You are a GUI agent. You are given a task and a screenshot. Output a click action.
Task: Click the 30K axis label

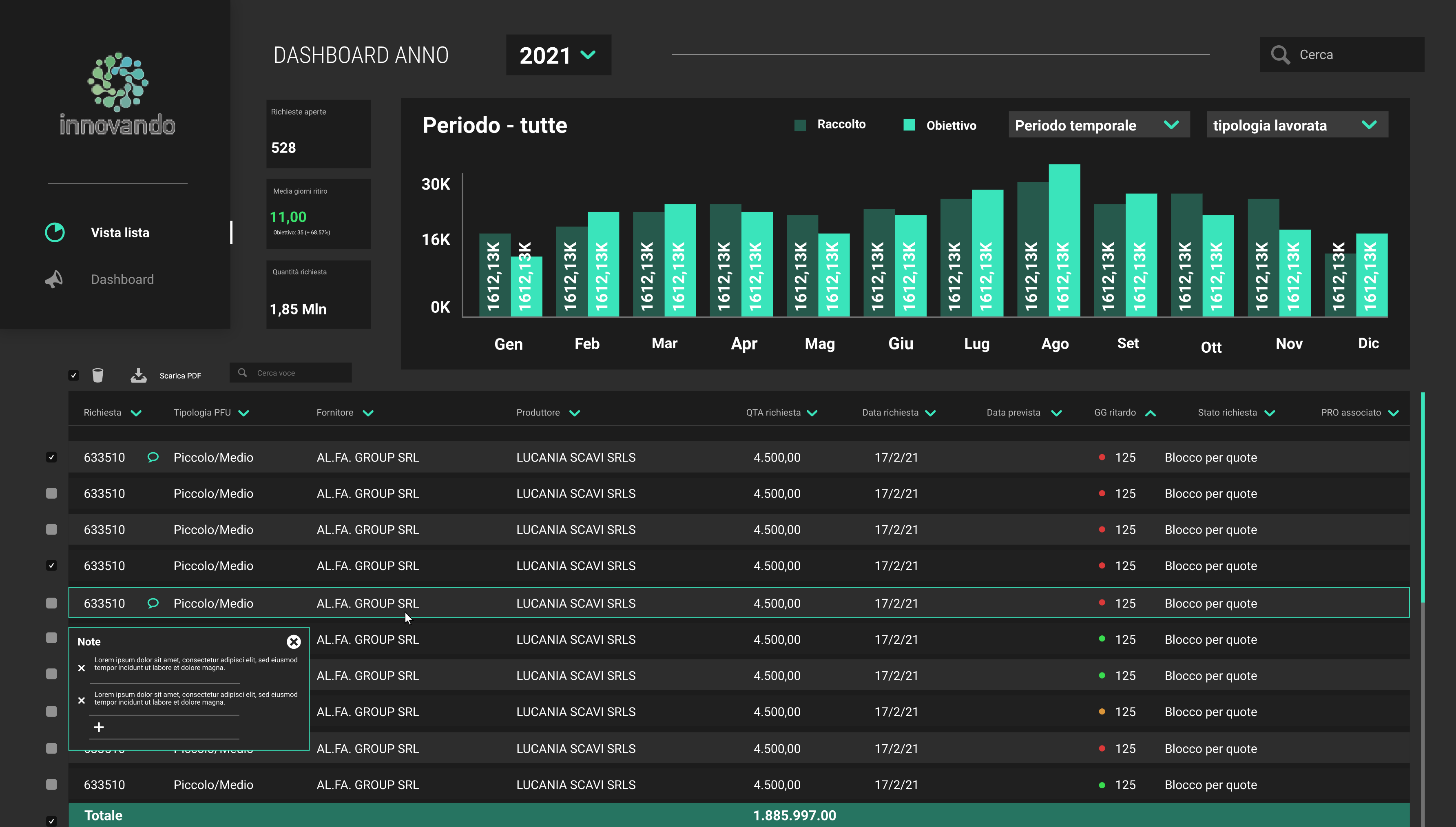[x=436, y=184]
